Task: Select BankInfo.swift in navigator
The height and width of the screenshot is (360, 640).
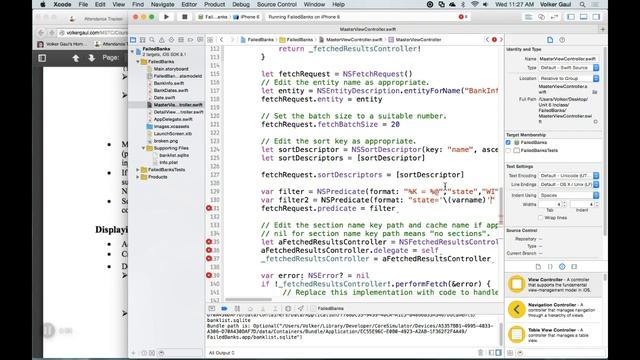Action: pos(169,83)
